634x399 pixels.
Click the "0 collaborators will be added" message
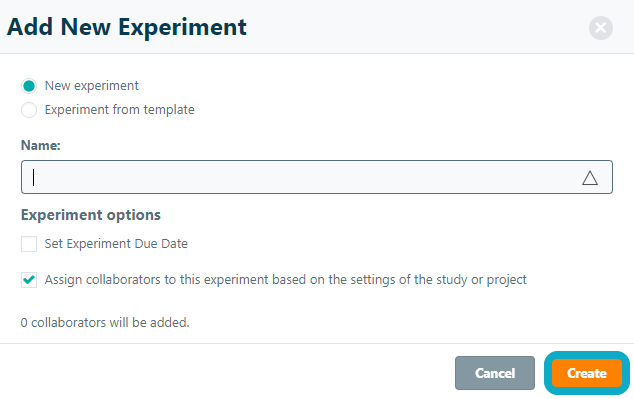105,323
